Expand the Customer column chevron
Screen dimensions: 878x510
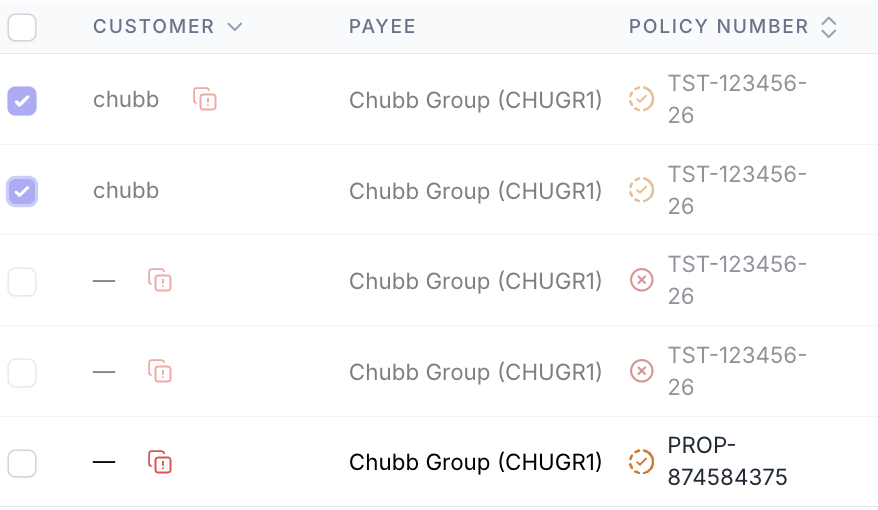pos(235,27)
